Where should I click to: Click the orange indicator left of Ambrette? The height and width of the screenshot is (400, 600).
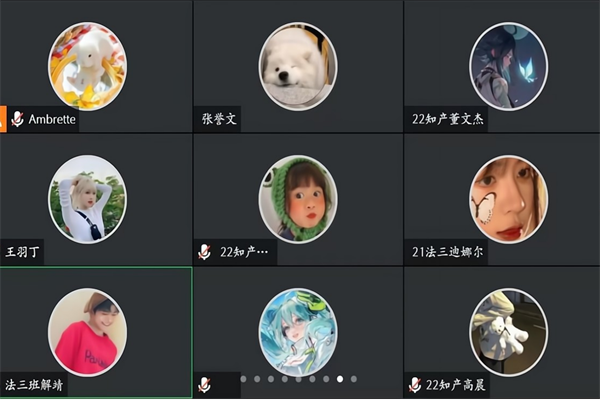[x=3, y=119]
